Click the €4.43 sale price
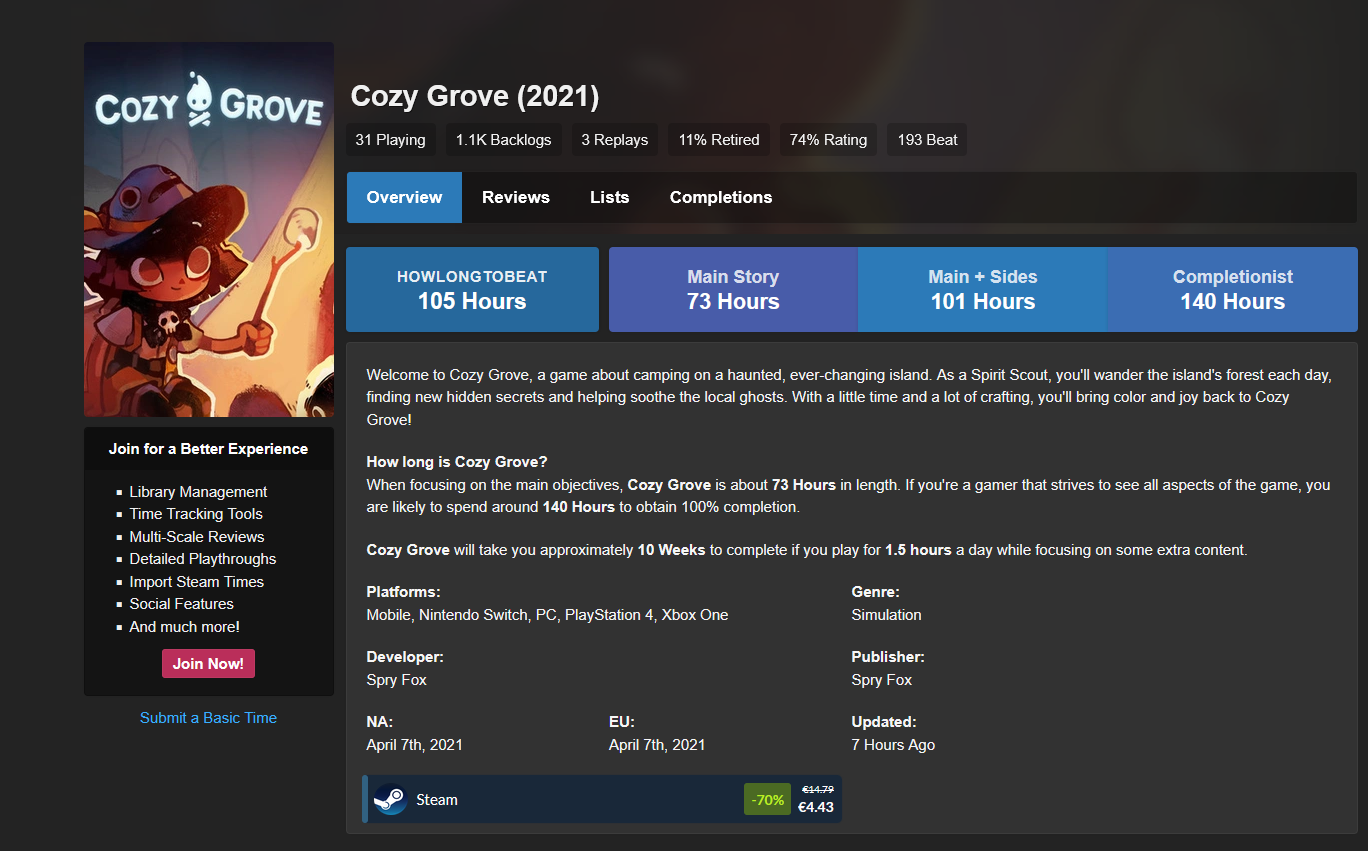This screenshot has width=1368, height=851. [x=816, y=807]
